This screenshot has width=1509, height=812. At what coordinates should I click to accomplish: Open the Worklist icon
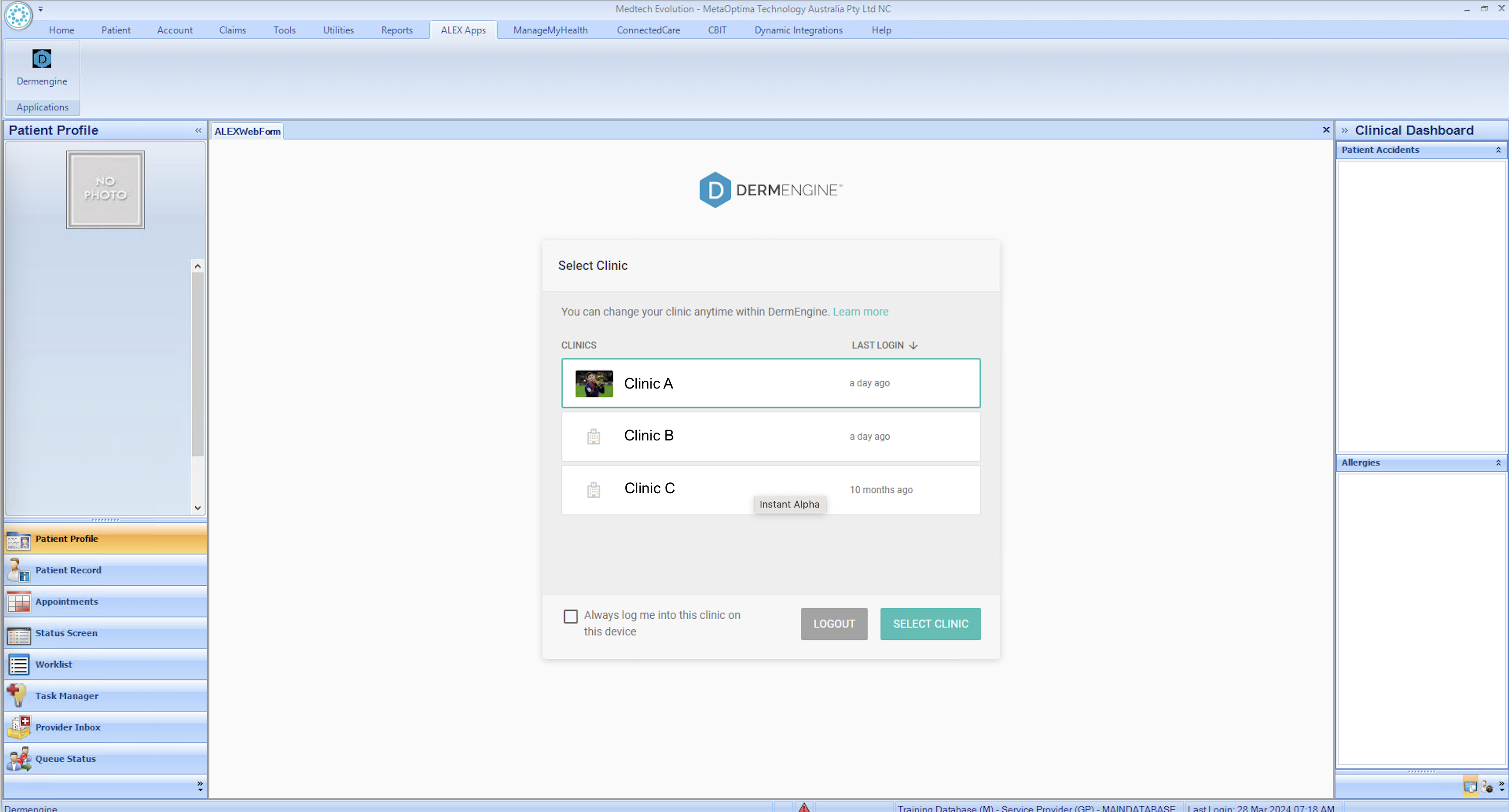click(18, 664)
